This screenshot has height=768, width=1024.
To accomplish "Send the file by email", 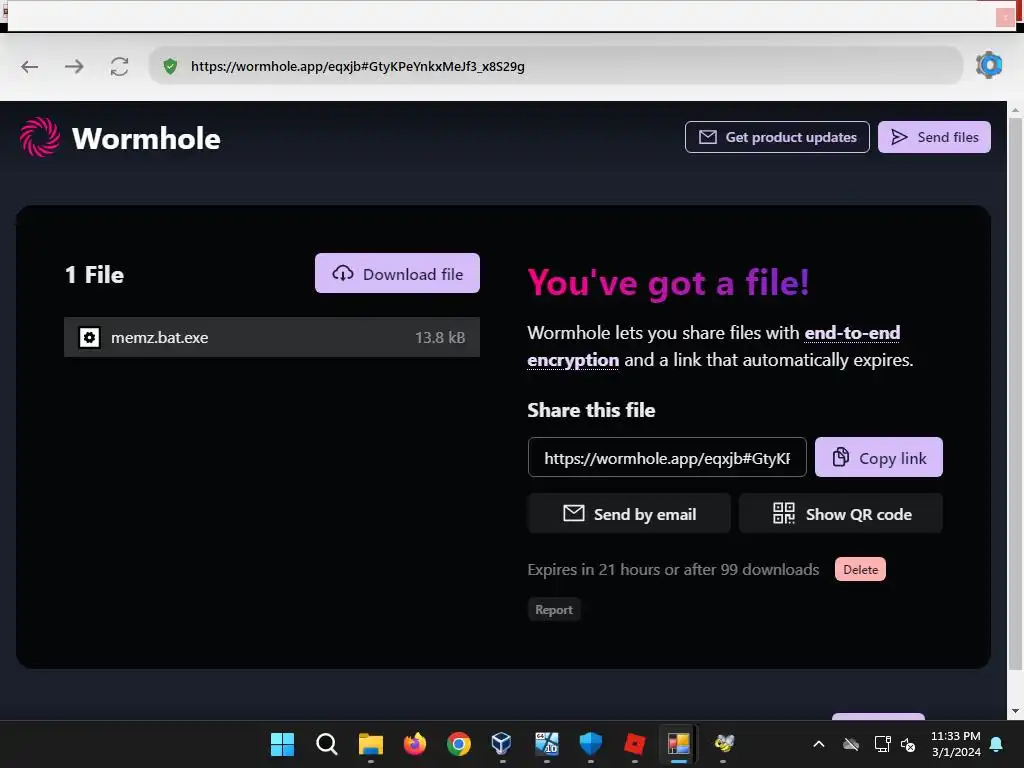I will click(x=629, y=513).
